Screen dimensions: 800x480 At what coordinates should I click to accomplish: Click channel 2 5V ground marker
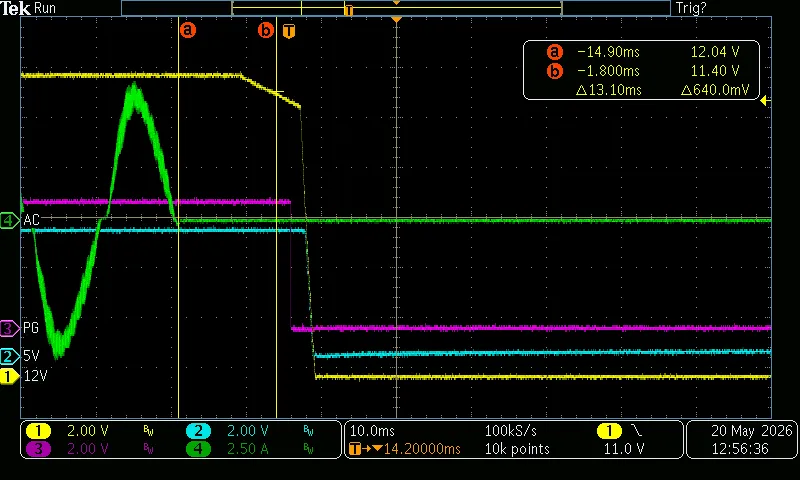[8, 356]
